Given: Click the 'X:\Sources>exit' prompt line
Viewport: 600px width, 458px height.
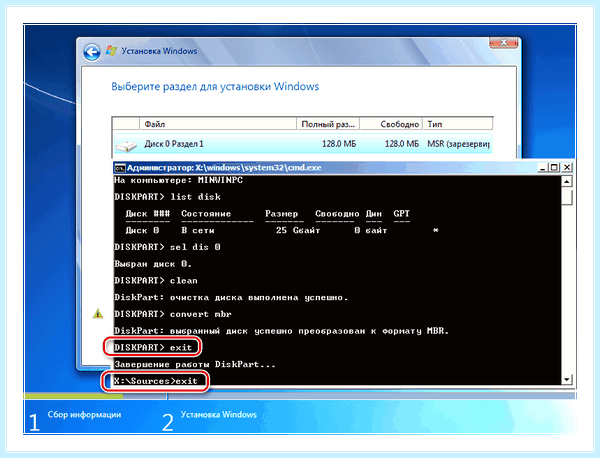Looking at the screenshot, I should 156,381.
